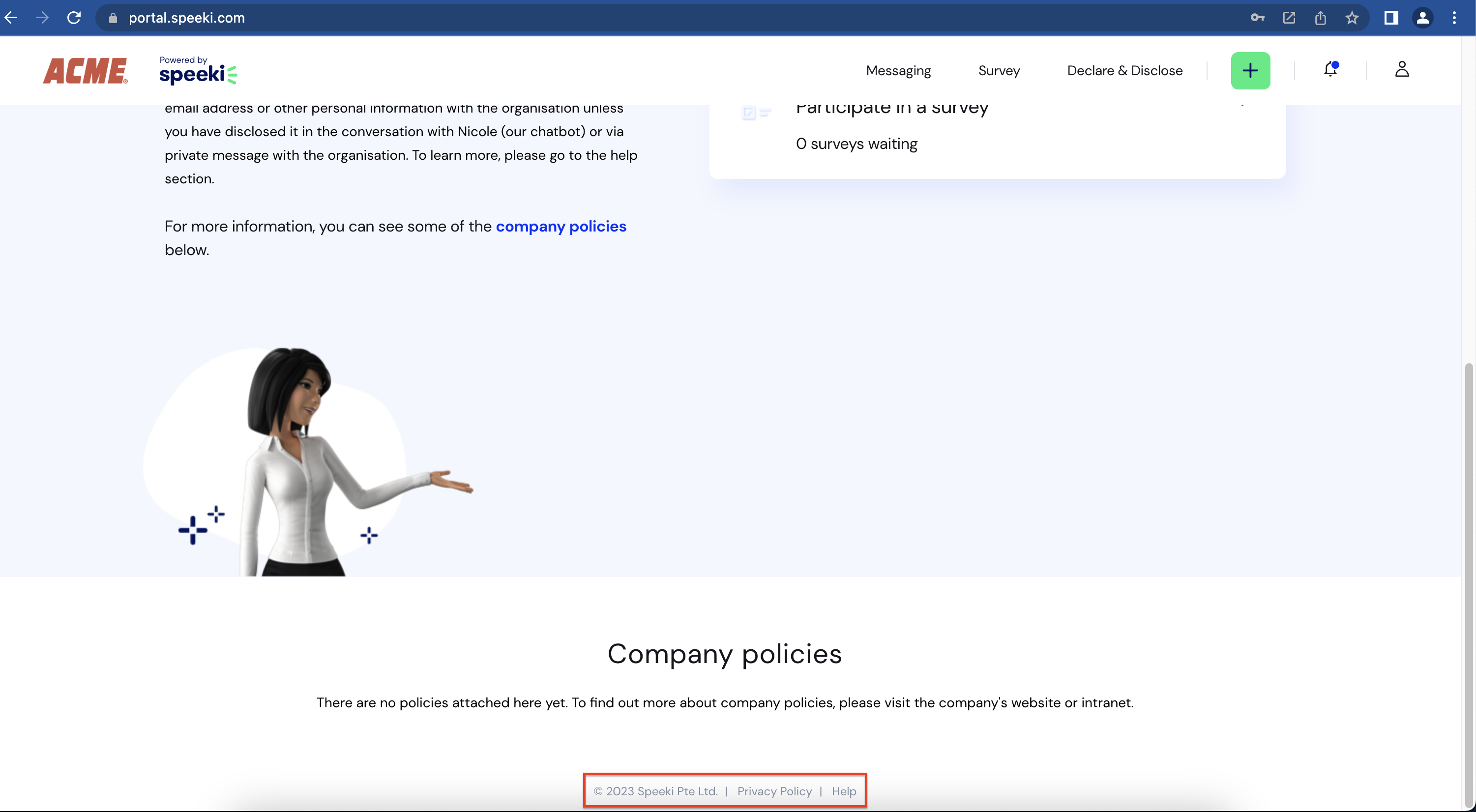This screenshot has width=1476, height=812.
Task: Click the notification bell icon
Action: coord(1330,70)
